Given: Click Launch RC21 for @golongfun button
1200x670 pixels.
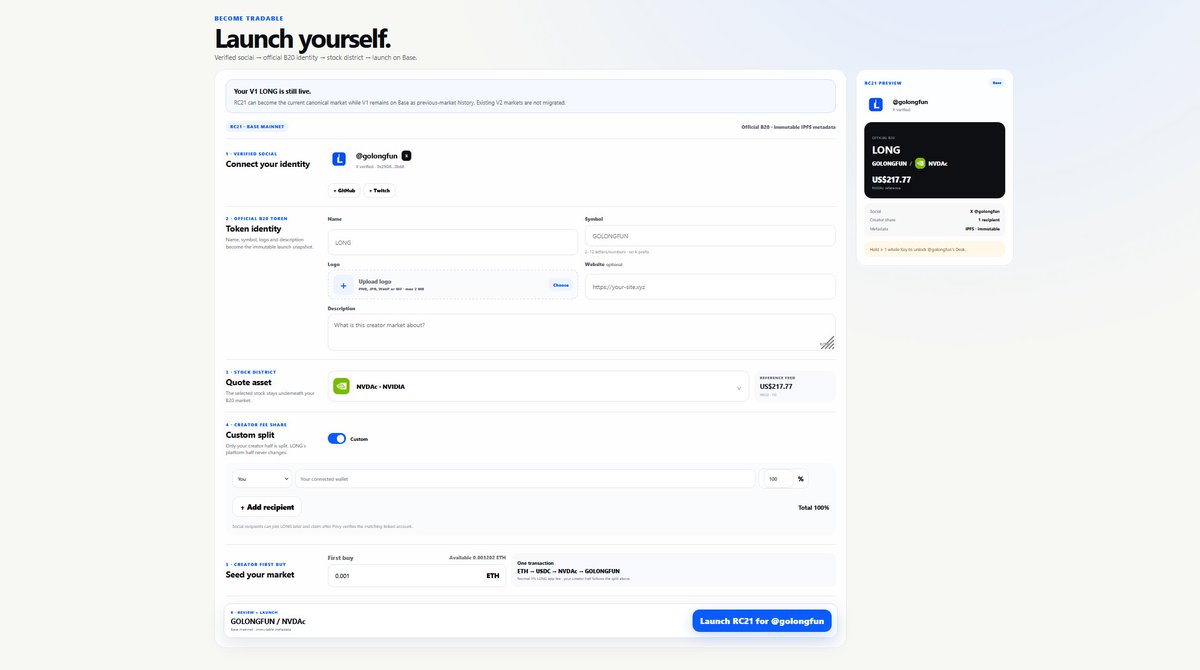Looking at the screenshot, I should click(762, 621).
